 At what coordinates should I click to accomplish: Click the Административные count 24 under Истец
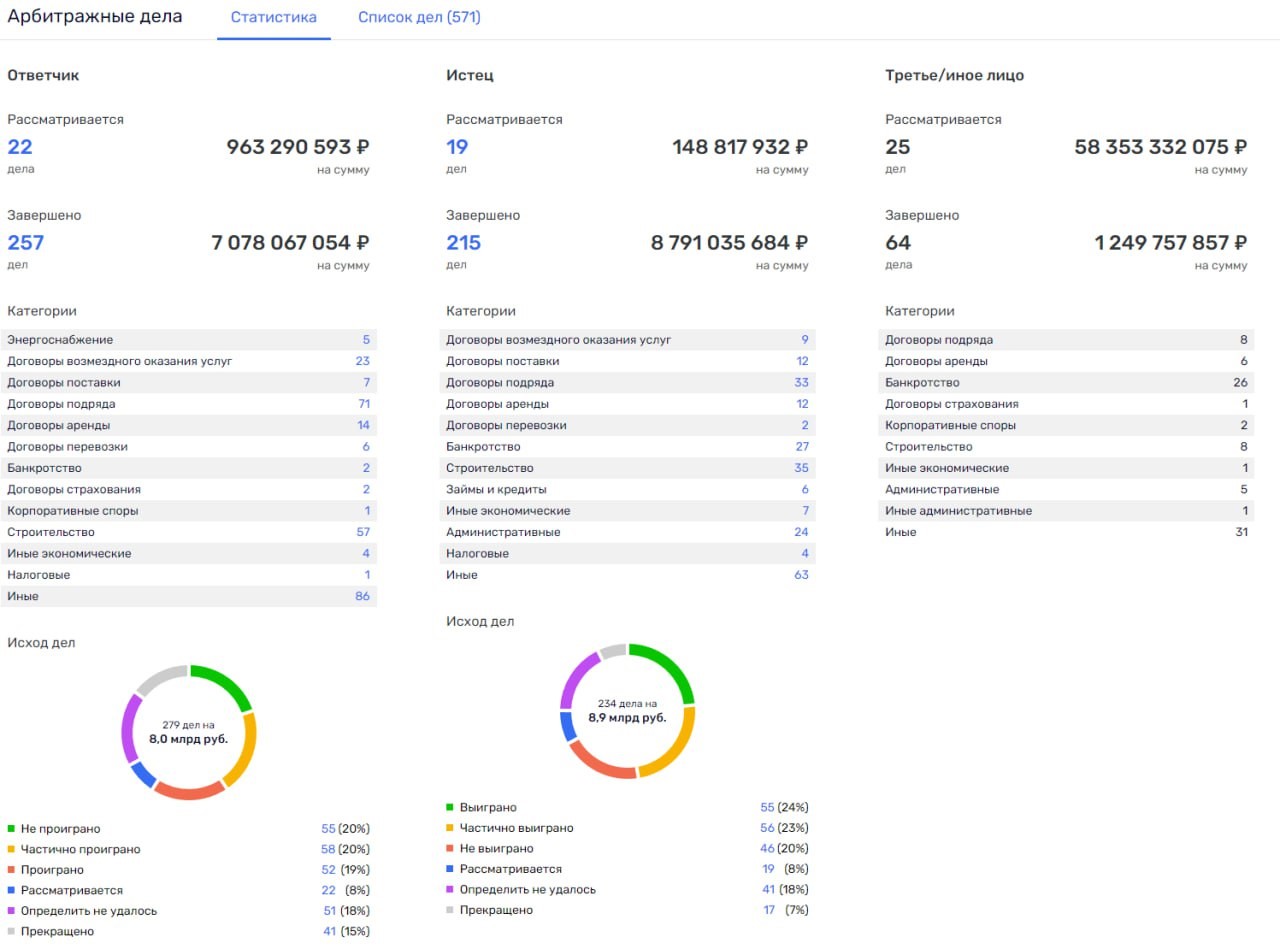(x=801, y=532)
